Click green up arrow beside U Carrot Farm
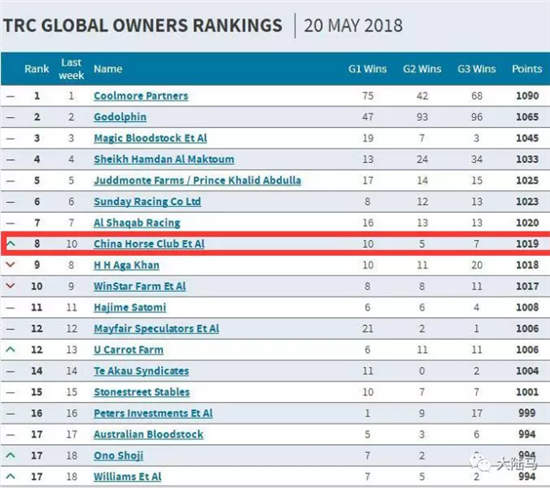The height and width of the screenshot is (490, 550). coord(11,349)
